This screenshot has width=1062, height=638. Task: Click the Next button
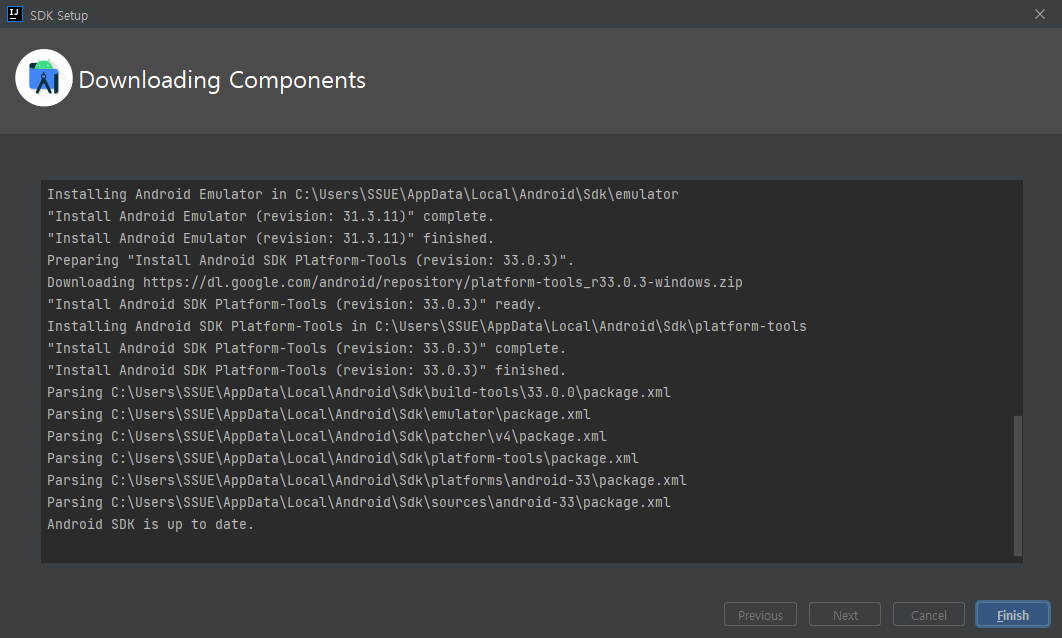click(845, 614)
